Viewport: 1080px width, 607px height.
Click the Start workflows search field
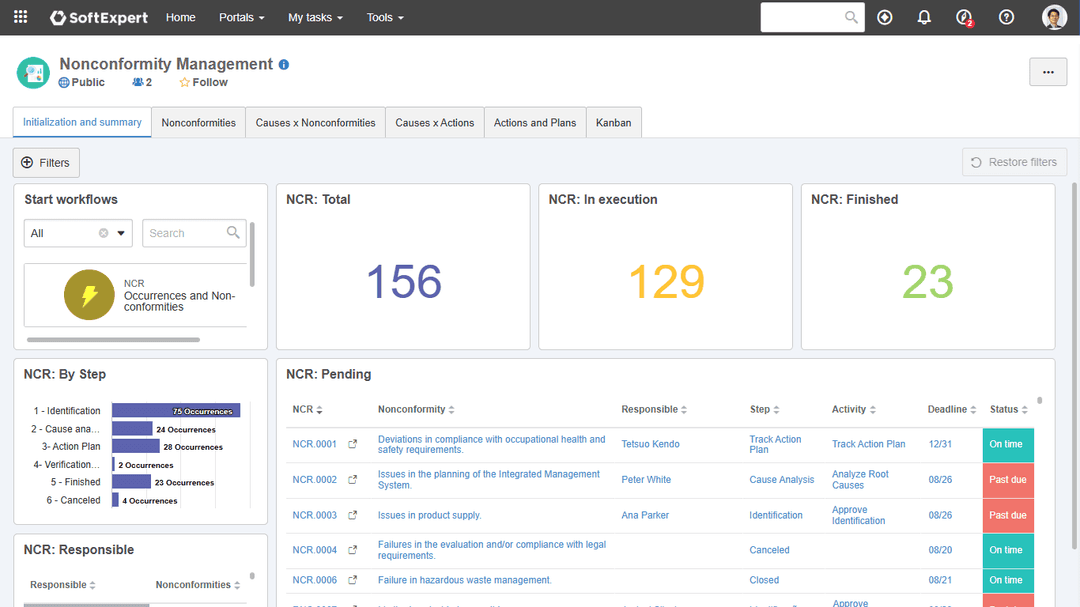(x=186, y=233)
